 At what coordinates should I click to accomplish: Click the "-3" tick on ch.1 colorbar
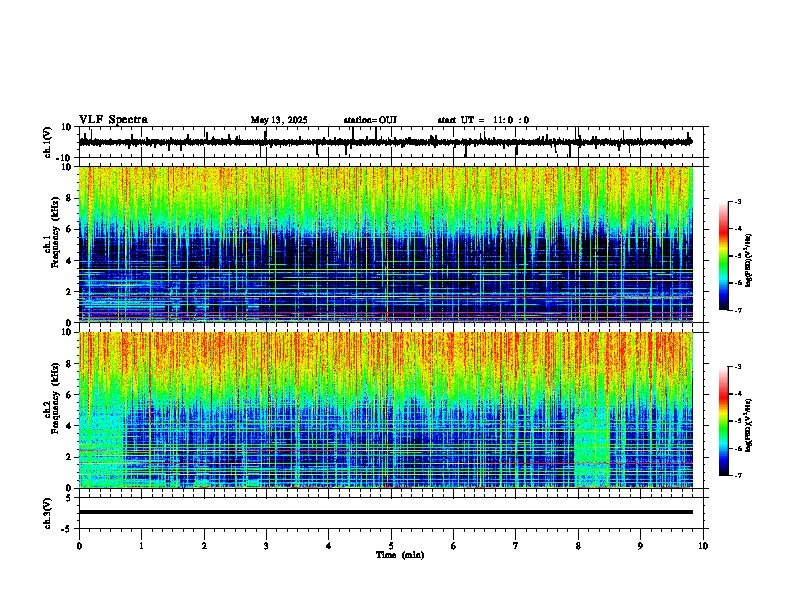(737, 201)
